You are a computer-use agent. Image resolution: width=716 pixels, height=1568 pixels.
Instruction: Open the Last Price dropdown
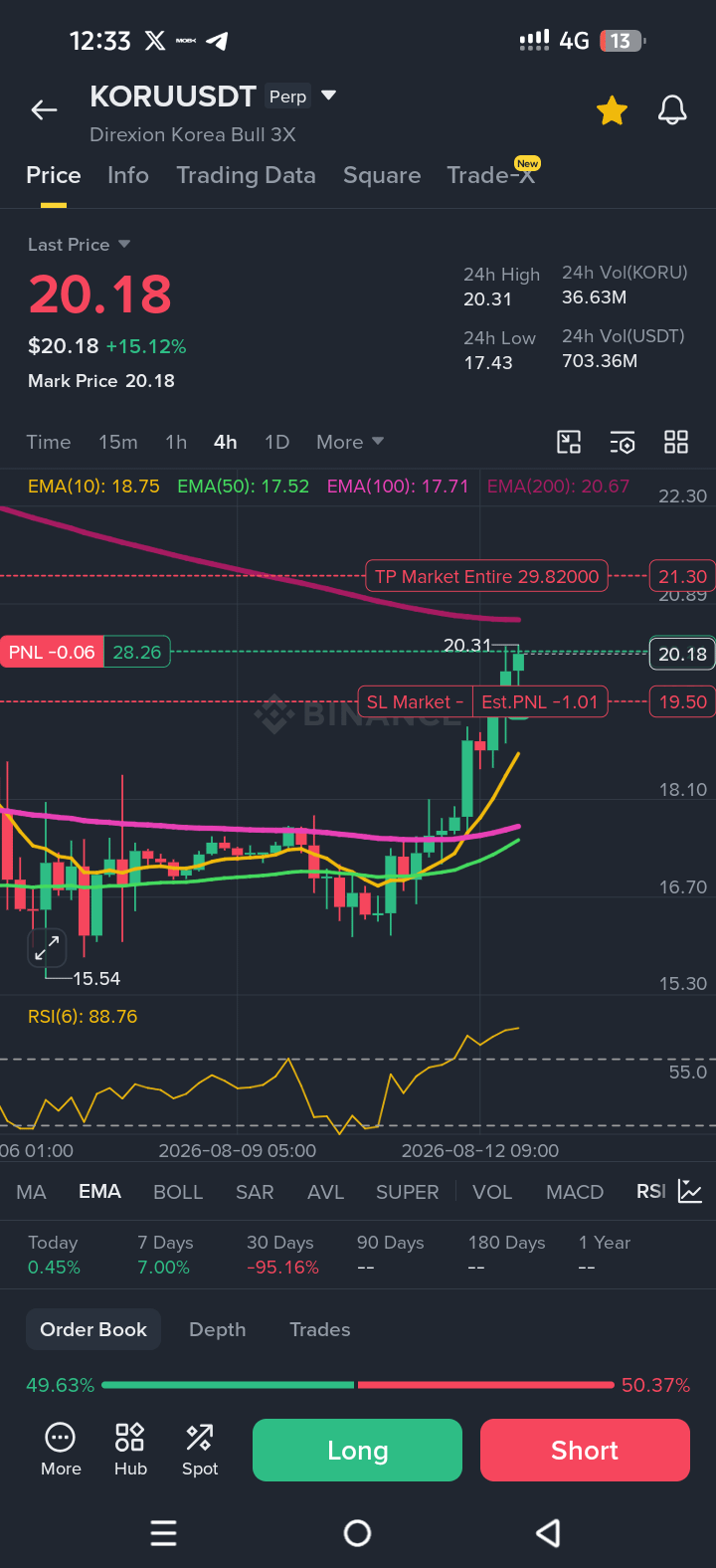click(80, 245)
